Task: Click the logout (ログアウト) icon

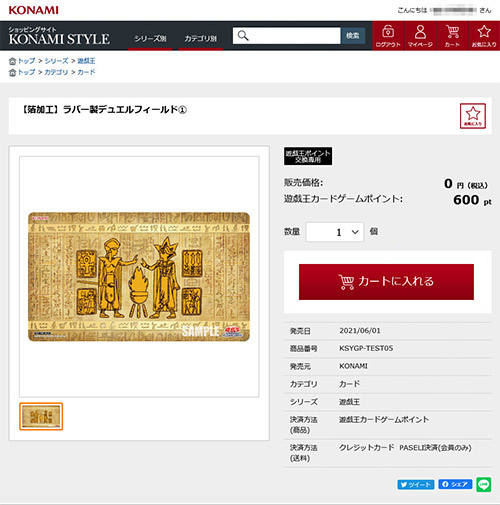Action: 388,36
